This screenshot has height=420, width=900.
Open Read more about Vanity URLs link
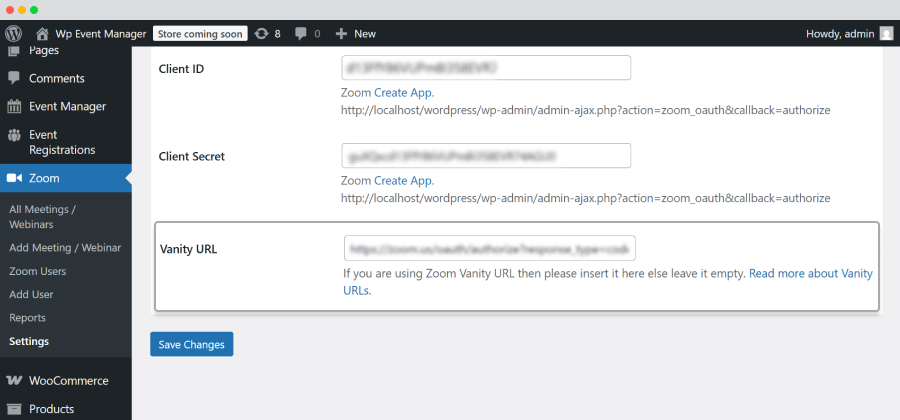coord(608,282)
